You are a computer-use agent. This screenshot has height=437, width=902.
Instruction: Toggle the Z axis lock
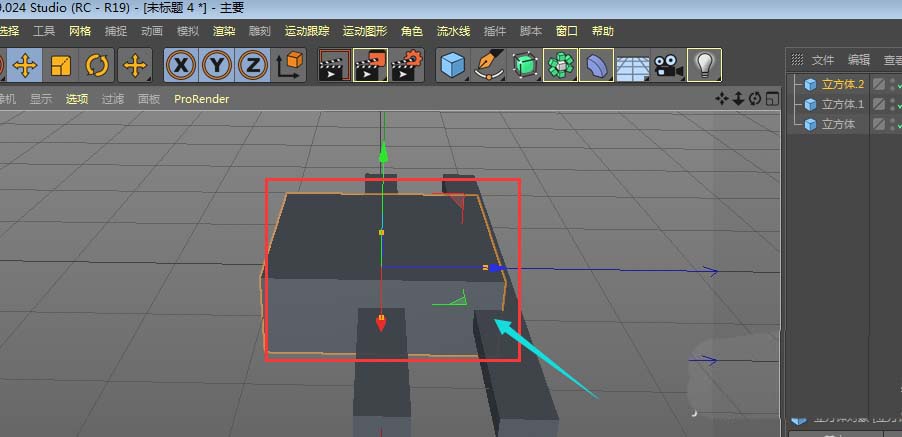click(253, 66)
